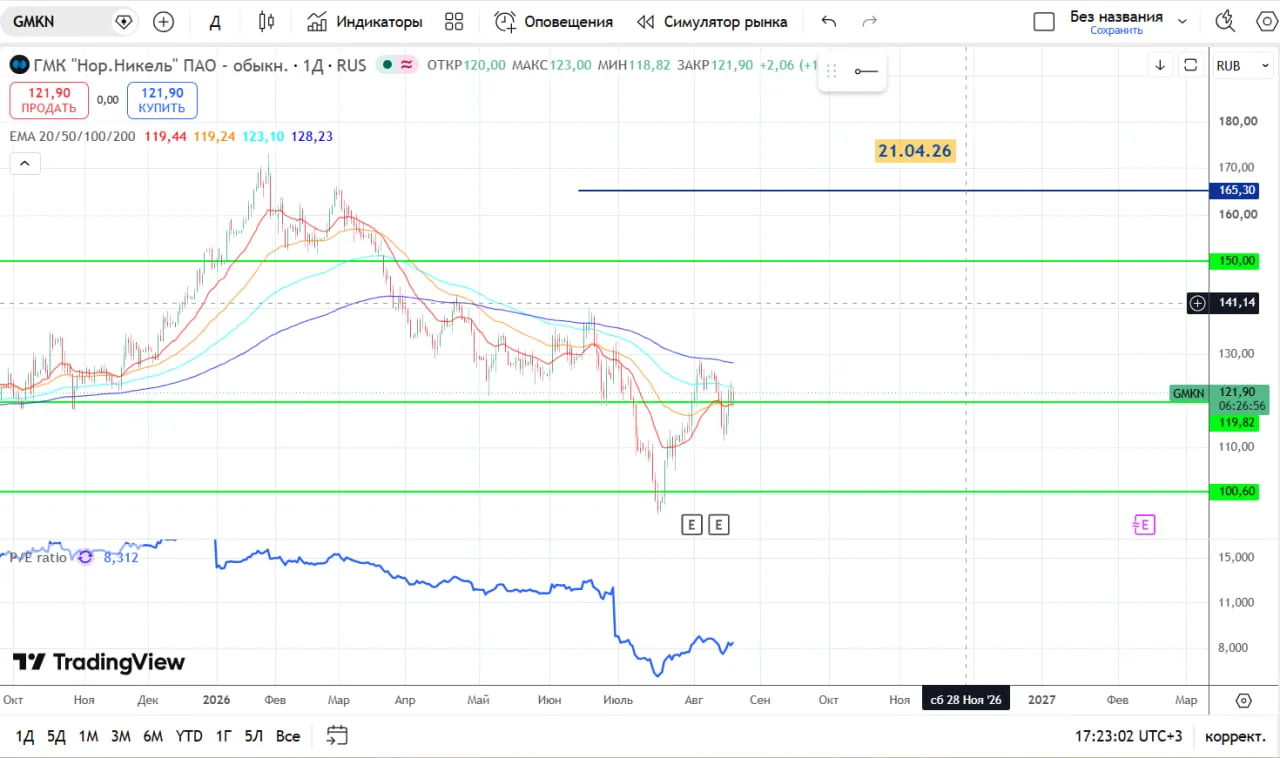Click the add symbol plus icon
Image resolution: width=1280 pixels, height=758 pixels.
pos(163,21)
